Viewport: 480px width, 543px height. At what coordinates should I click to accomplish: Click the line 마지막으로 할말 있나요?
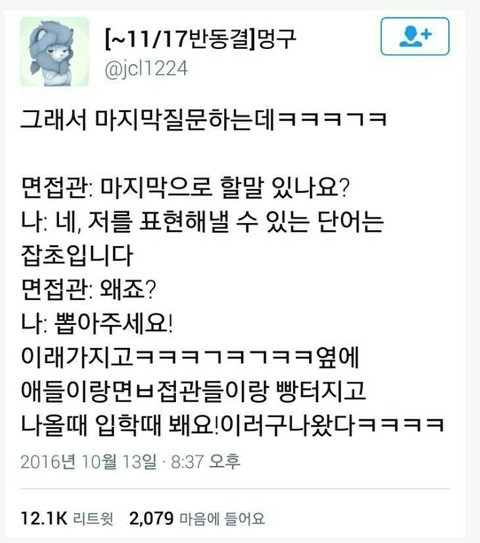click(x=225, y=188)
